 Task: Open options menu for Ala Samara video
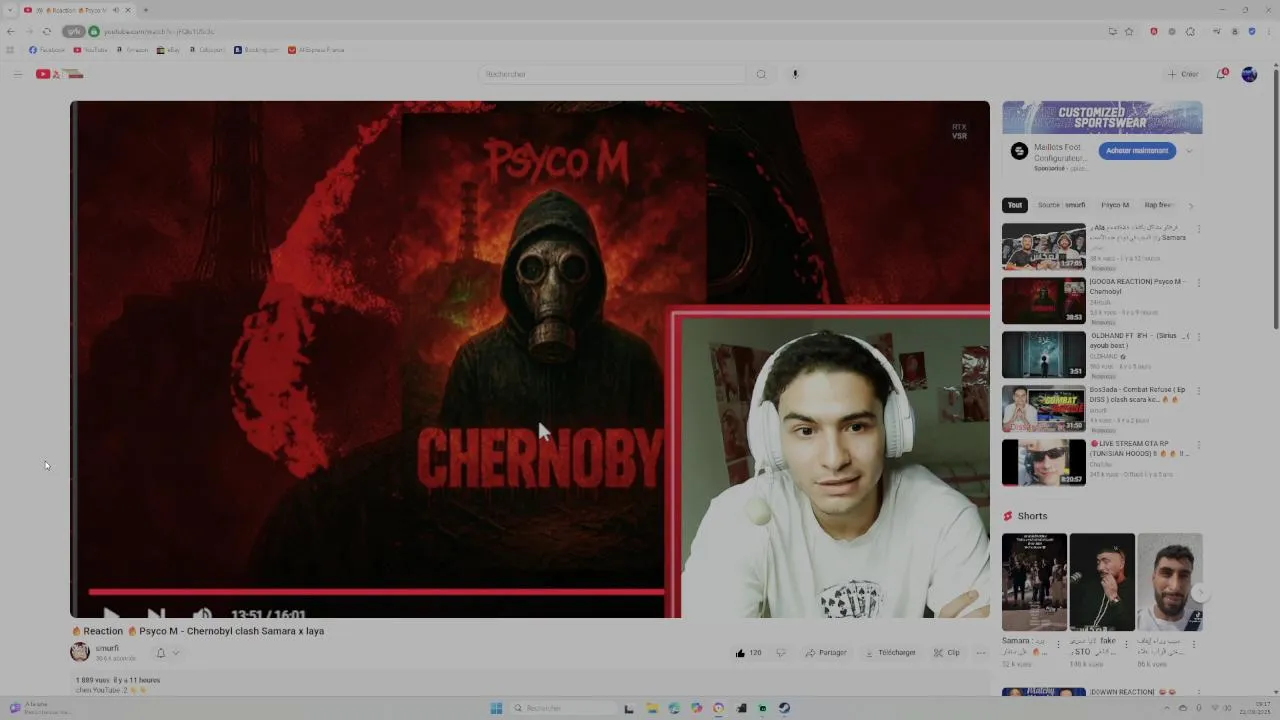click(1198, 229)
